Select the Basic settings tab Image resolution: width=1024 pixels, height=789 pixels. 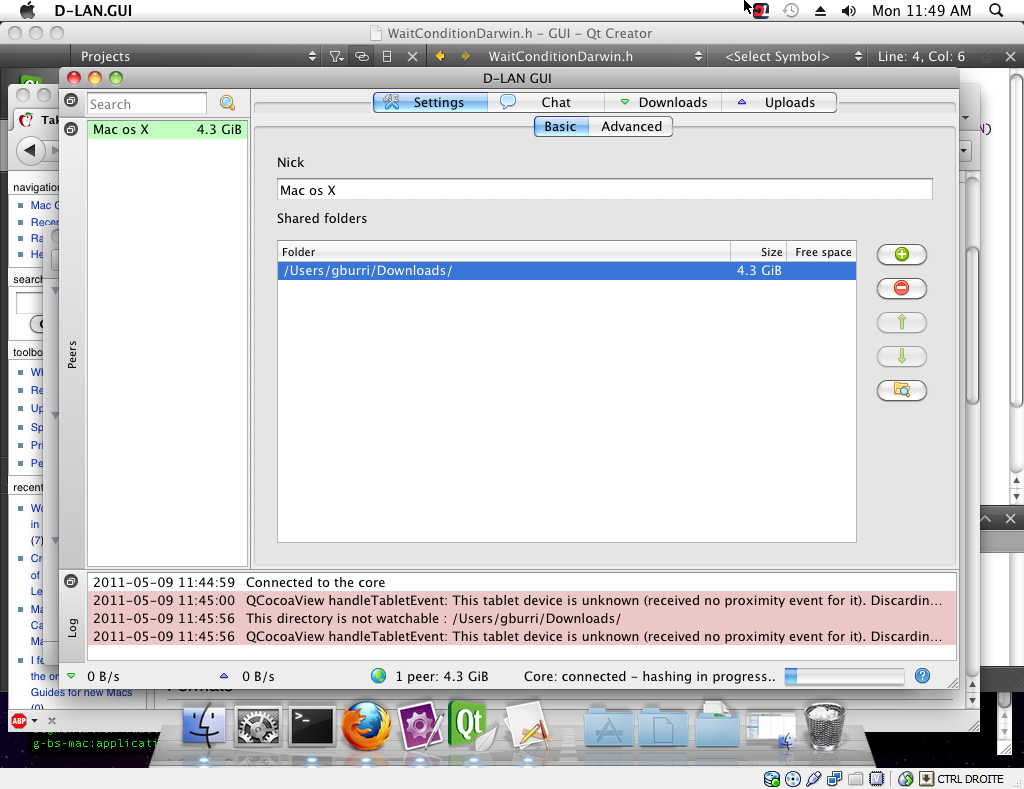tap(561, 126)
